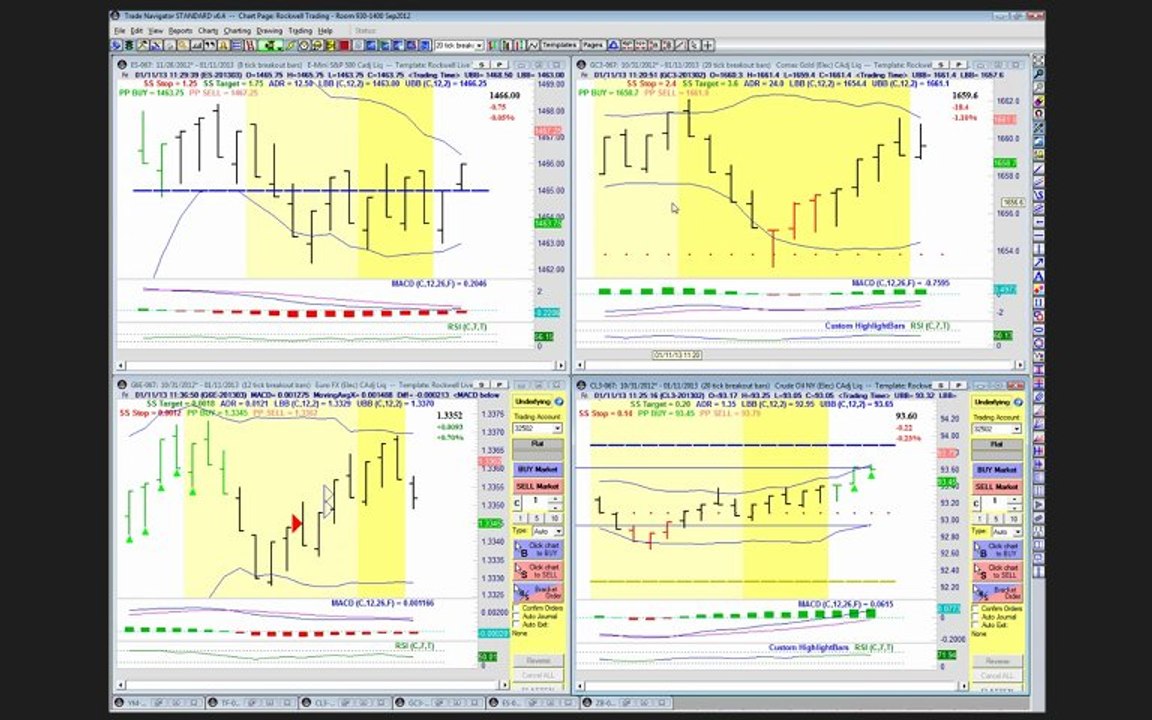Click the Pages toolbar button
Viewport: 1152px width, 720px height.
point(593,45)
